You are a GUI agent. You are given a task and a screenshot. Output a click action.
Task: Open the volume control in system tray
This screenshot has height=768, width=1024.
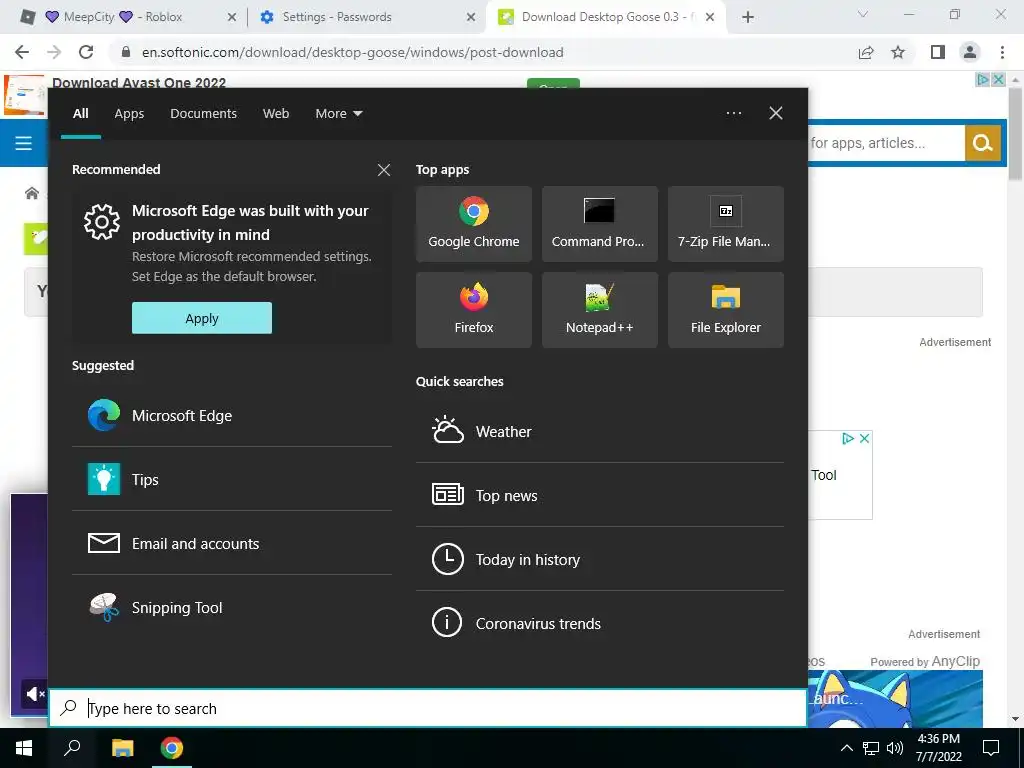(895, 748)
